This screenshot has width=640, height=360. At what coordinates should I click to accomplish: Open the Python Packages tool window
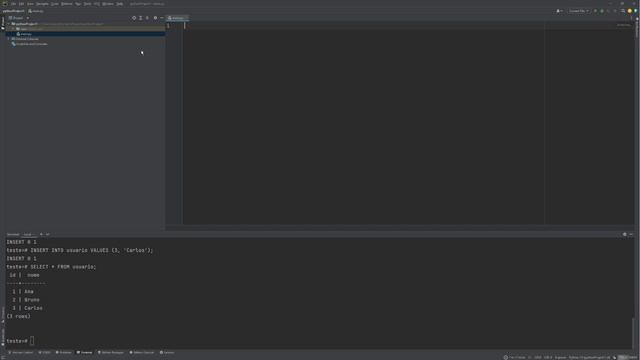[x=111, y=352]
